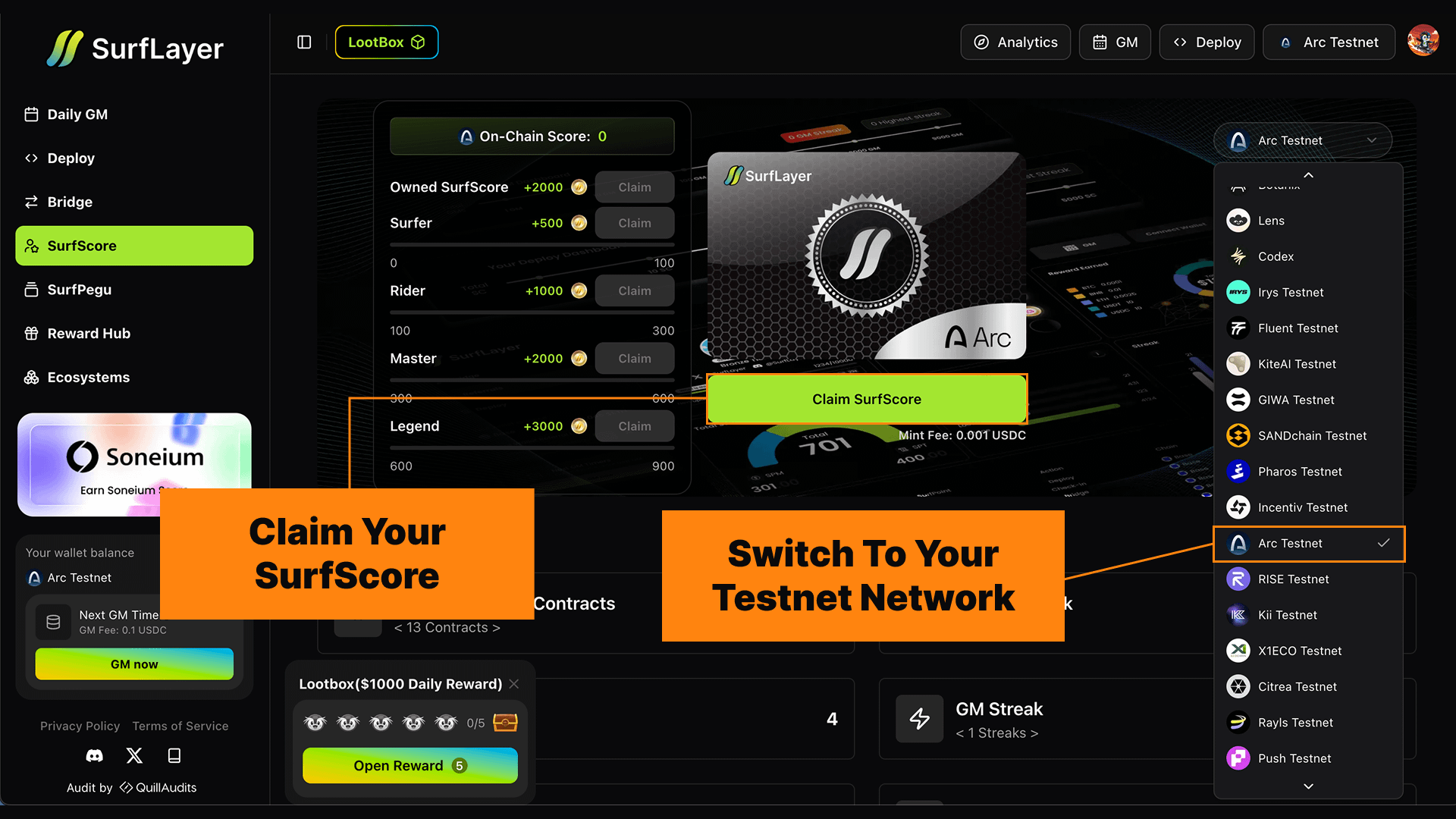Toggle the sidebar panel icon
Viewport: 1456px width, 819px height.
[x=304, y=42]
